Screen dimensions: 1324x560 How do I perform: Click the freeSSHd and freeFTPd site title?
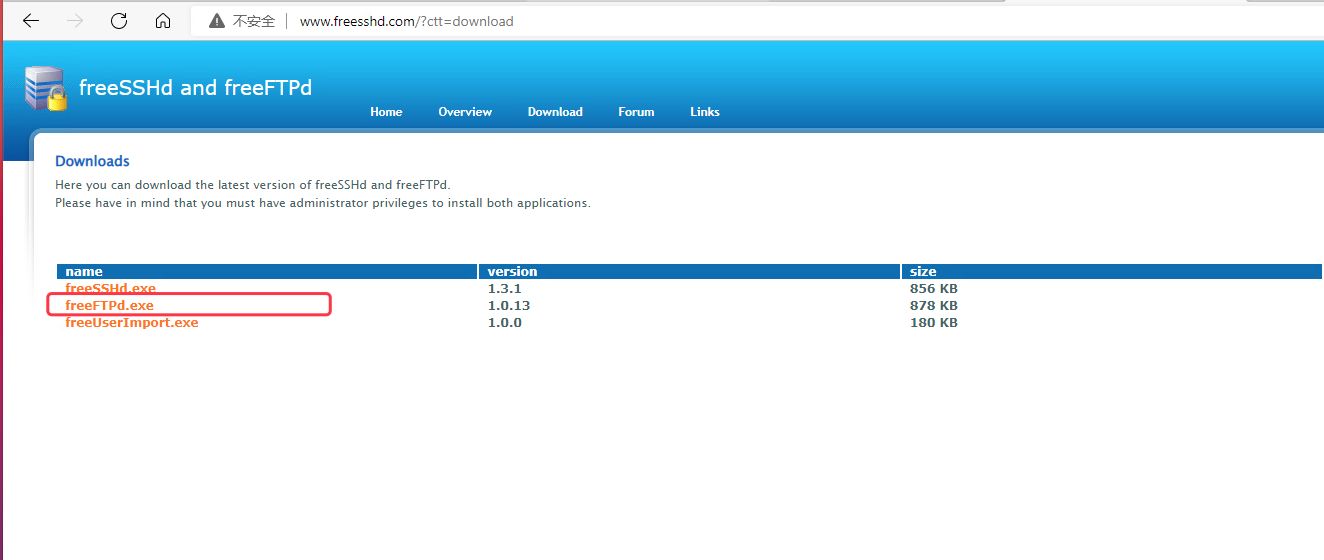[x=195, y=87]
